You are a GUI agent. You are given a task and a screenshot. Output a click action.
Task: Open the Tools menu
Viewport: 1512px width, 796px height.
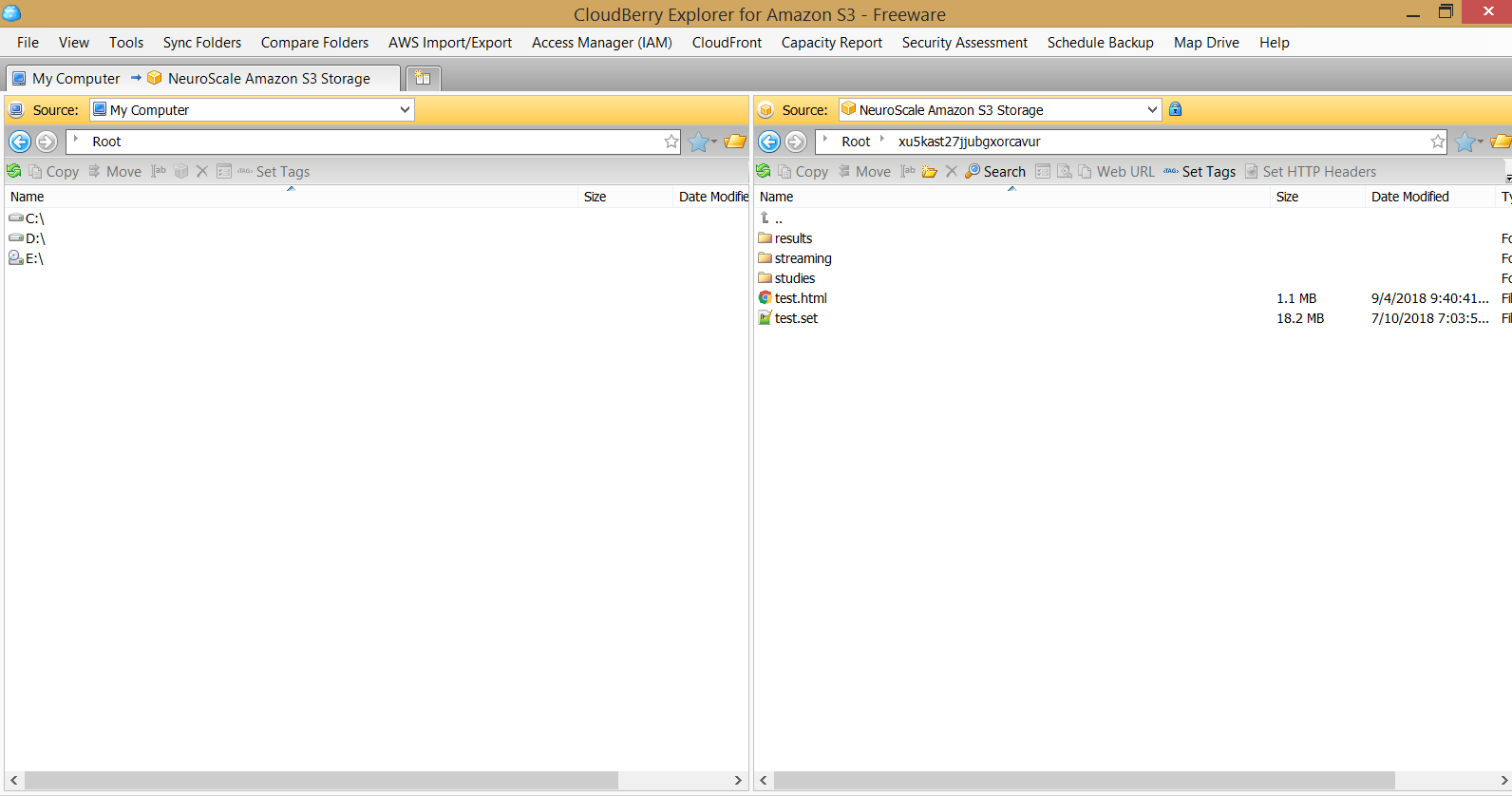click(126, 42)
